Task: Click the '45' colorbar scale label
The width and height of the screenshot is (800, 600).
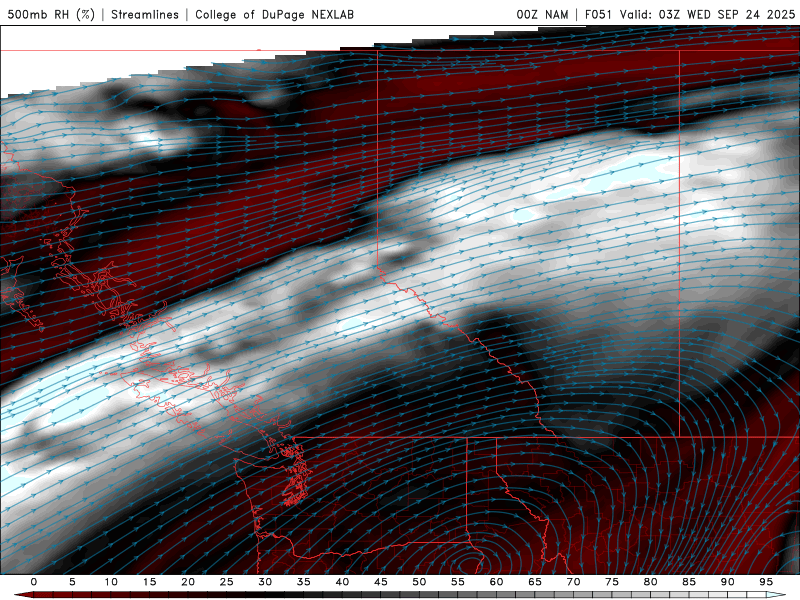Action: click(381, 582)
